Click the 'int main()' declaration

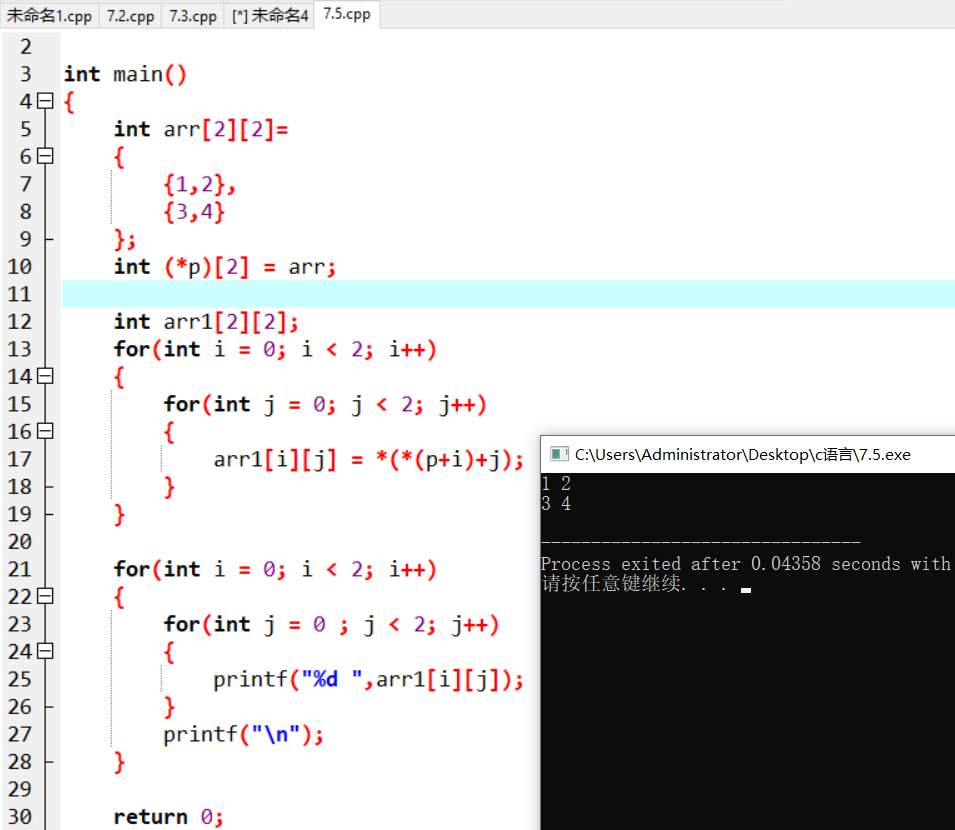click(125, 74)
